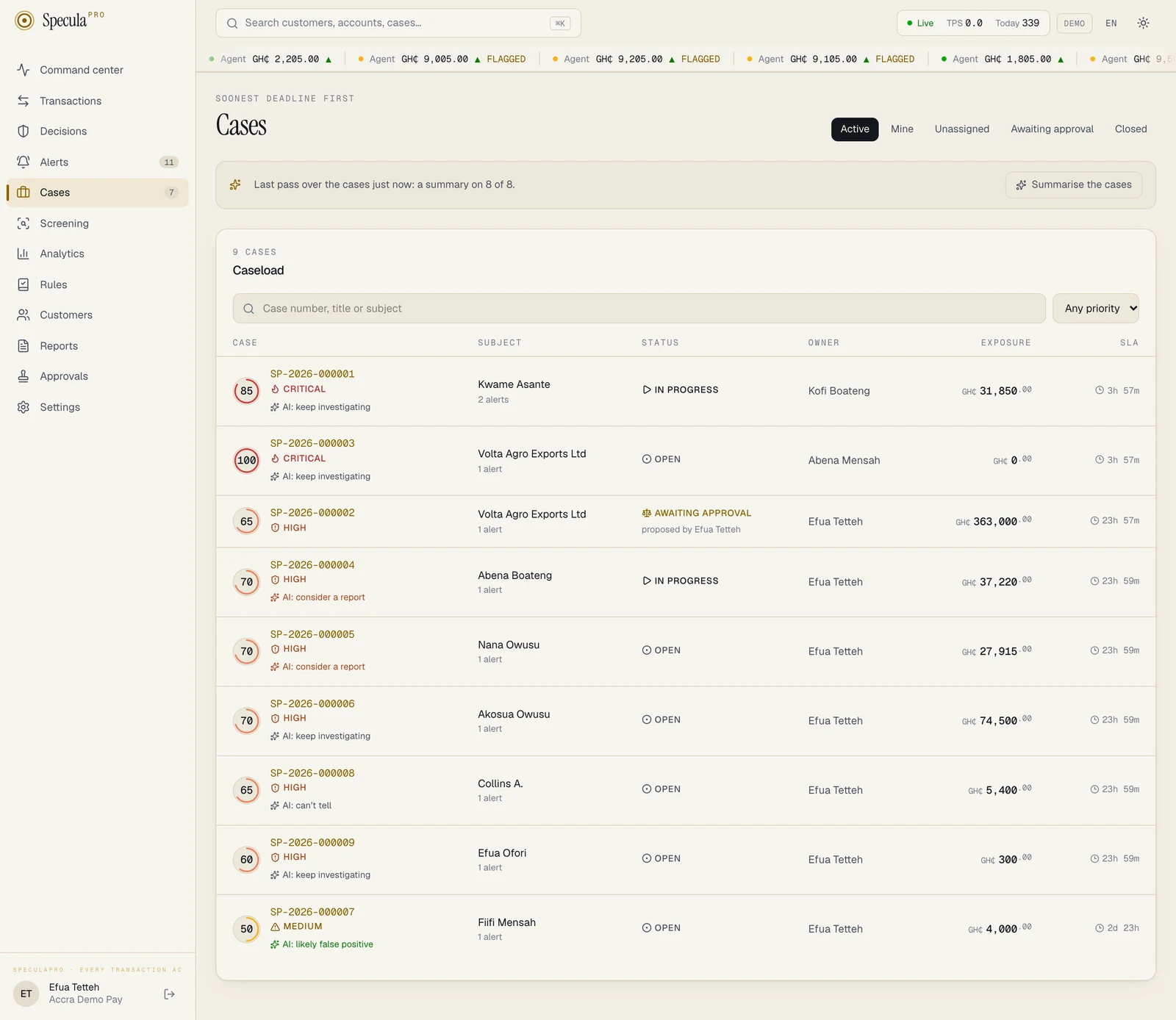The width and height of the screenshot is (1176, 1020).
Task: Click the Reports document icon
Action: pos(24,345)
